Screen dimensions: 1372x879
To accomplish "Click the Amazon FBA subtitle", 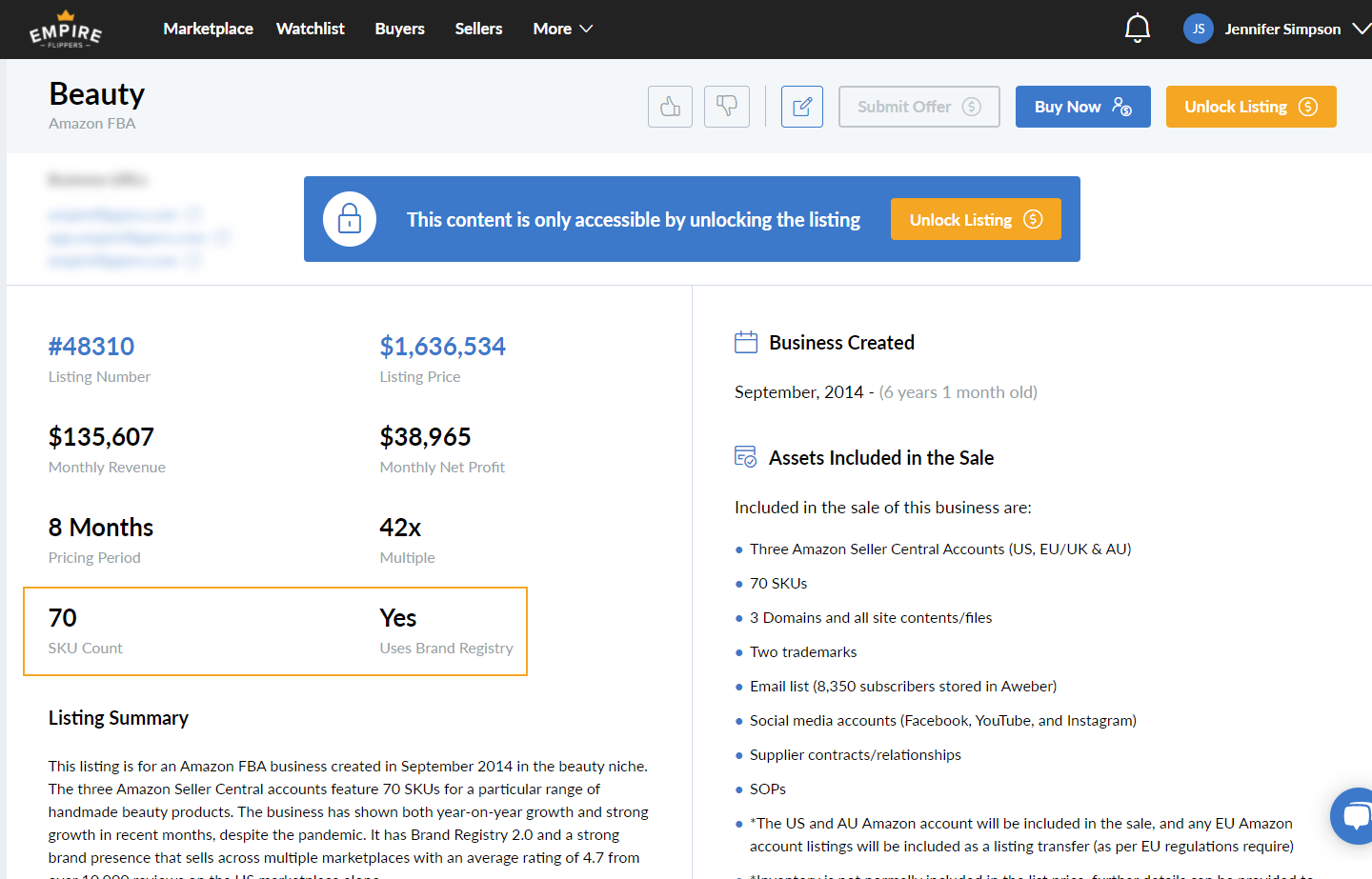I will (92, 124).
